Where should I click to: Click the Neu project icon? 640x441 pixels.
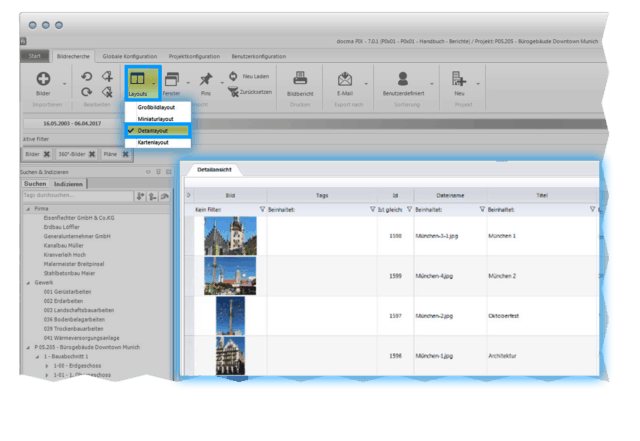459,78
